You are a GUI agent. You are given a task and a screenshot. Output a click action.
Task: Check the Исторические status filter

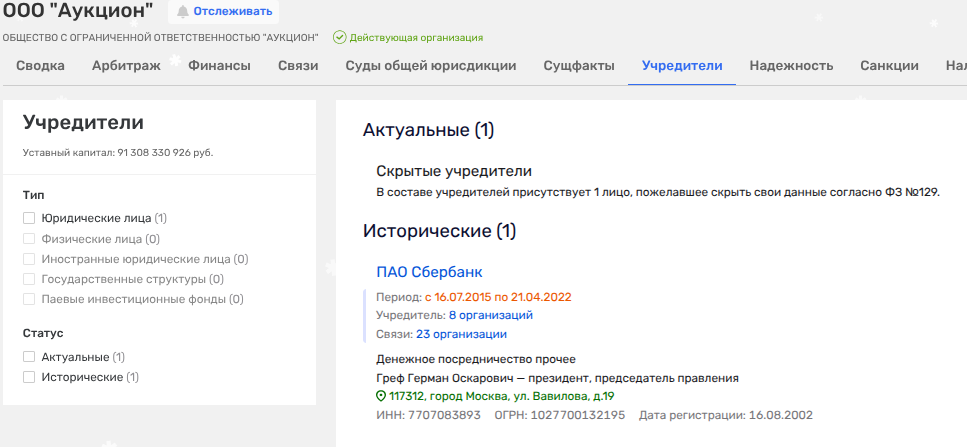[29, 377]
